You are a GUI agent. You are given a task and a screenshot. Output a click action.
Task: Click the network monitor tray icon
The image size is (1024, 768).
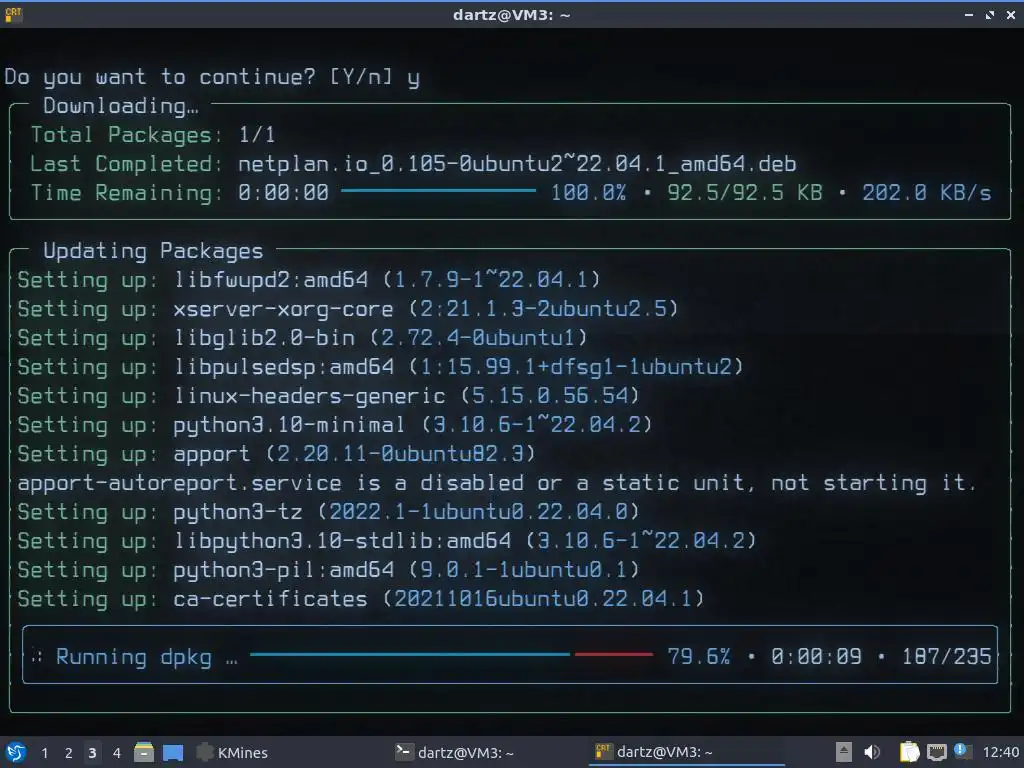tap(936, 752)
